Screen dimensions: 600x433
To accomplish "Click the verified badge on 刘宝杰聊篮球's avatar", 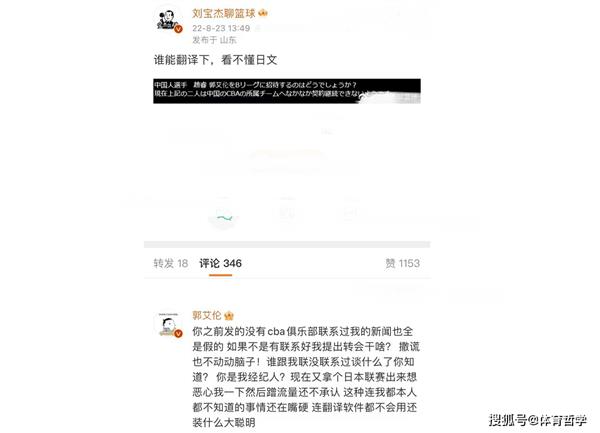I will point(178,29).
